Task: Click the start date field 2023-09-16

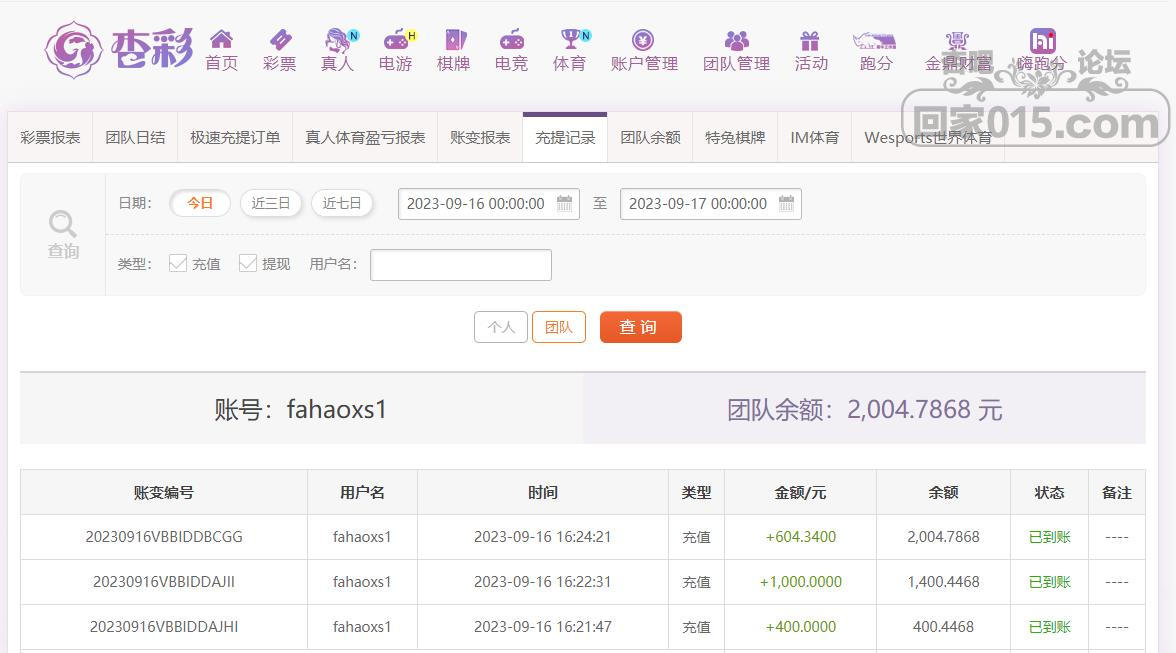Action: [x=488, y=204]
